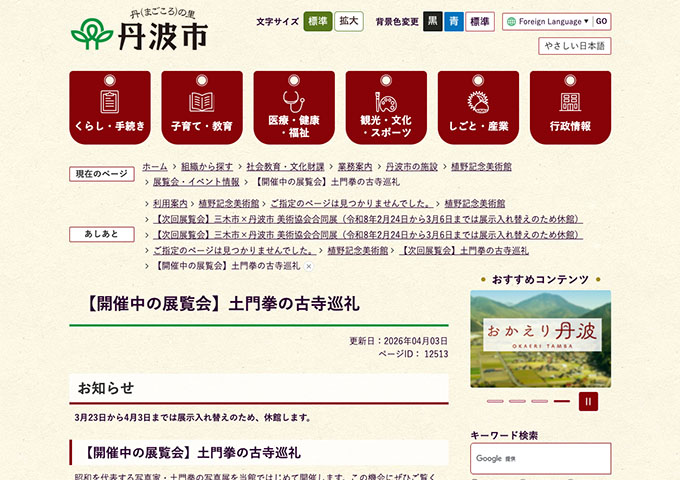The height and width of the screenshot is (480, 680).
Task: Open しごと・産業 chestnut menu
Action: [478, 108]
